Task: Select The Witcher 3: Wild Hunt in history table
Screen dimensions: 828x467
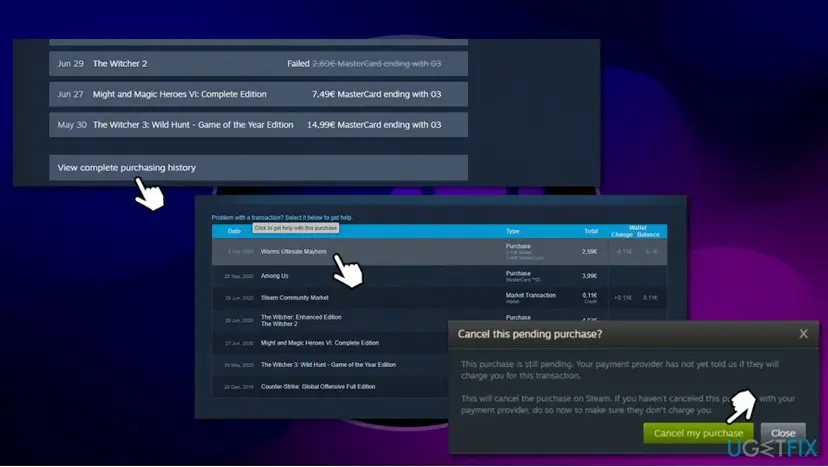Action: point(328,365)
